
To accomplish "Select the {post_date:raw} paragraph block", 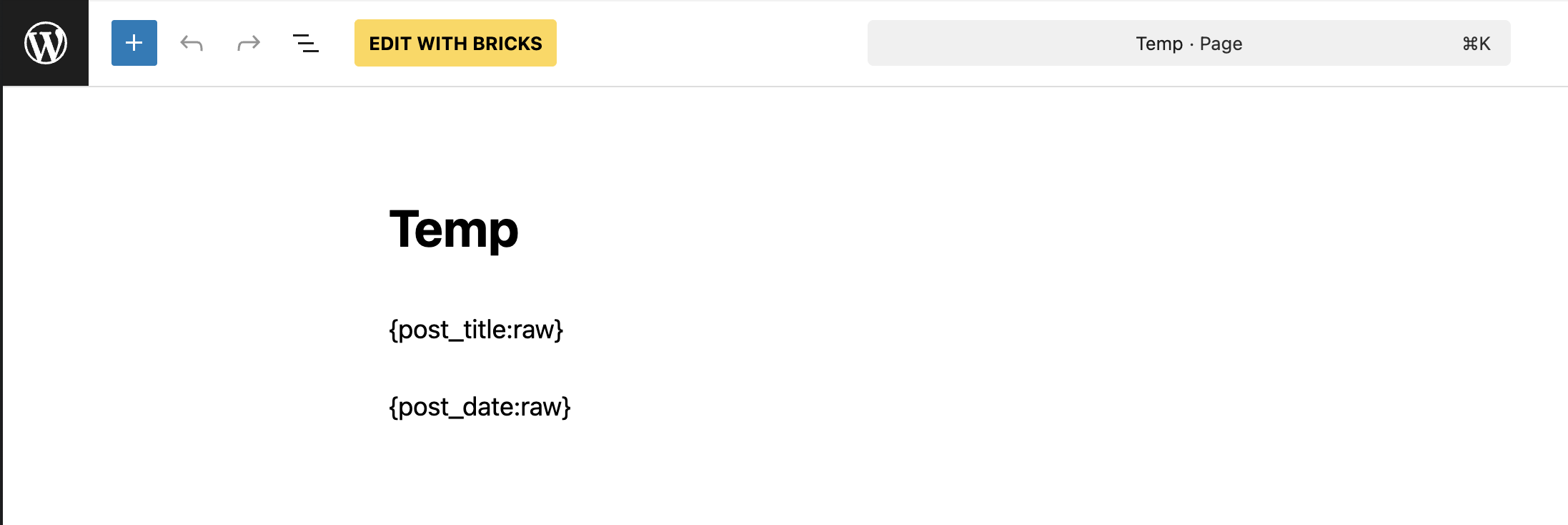I will [x=480, y=407].
